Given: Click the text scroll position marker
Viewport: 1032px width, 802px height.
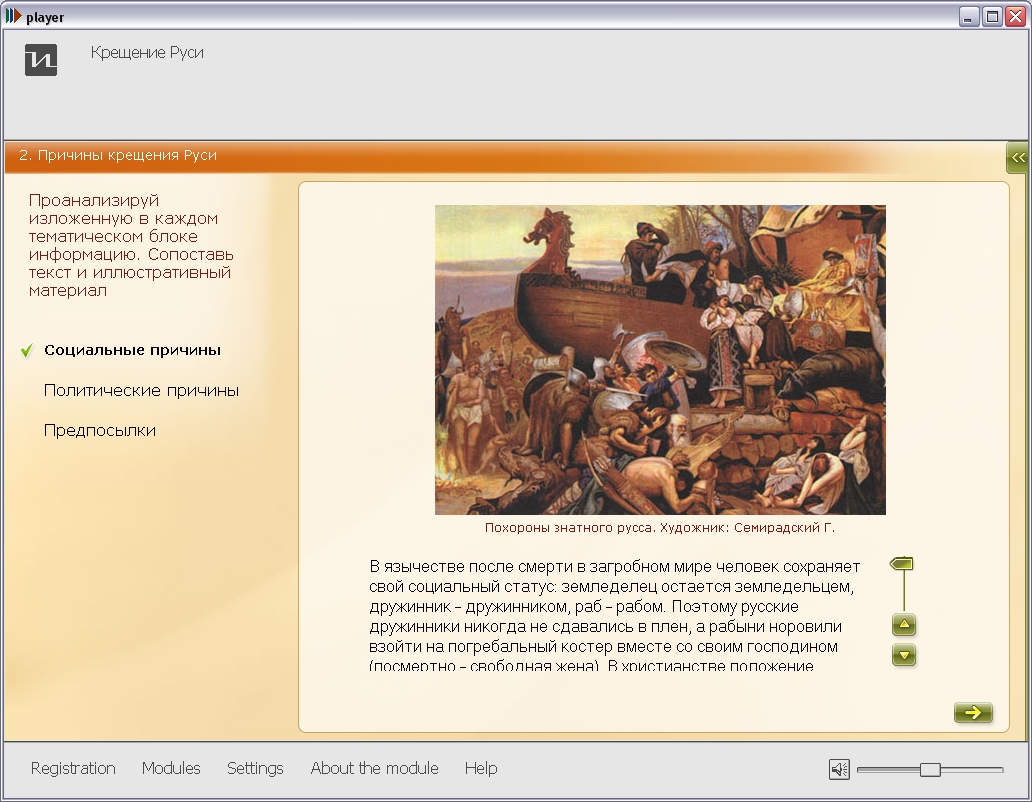Looking at the screenshot, I should point(902,564).
